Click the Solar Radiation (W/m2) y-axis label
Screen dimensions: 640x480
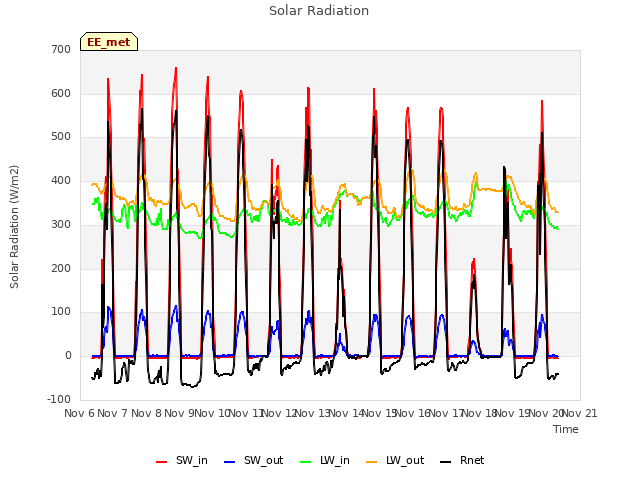(14, 227)
